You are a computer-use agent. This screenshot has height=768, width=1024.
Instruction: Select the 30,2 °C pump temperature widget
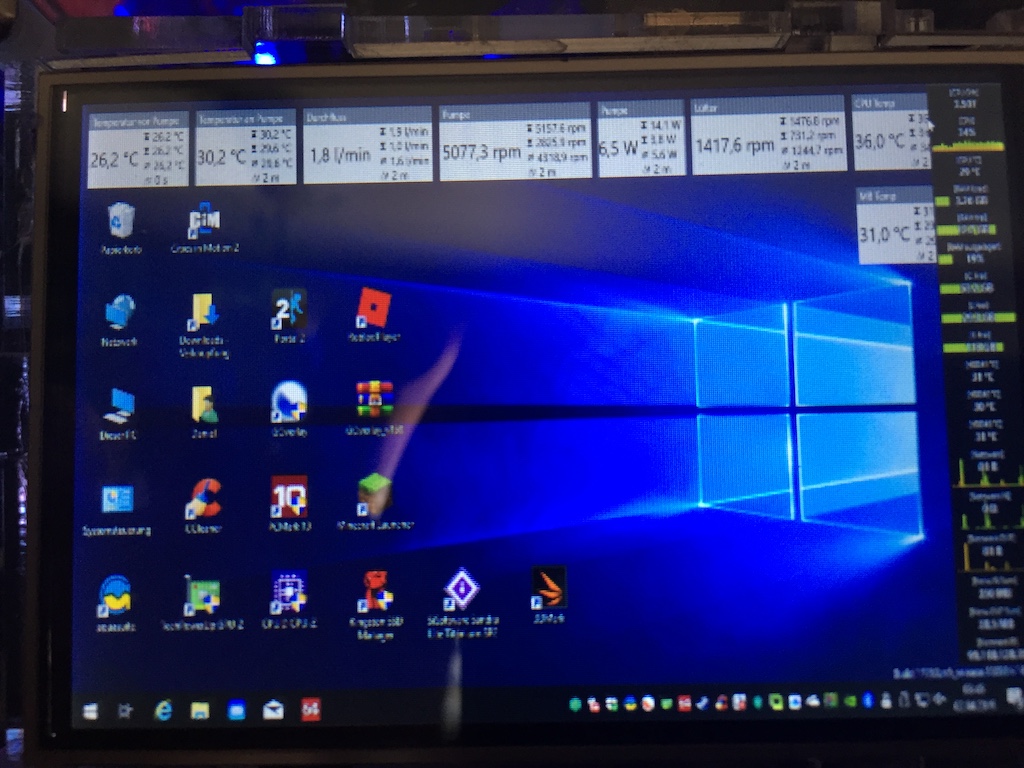click(x=246, y=147)
